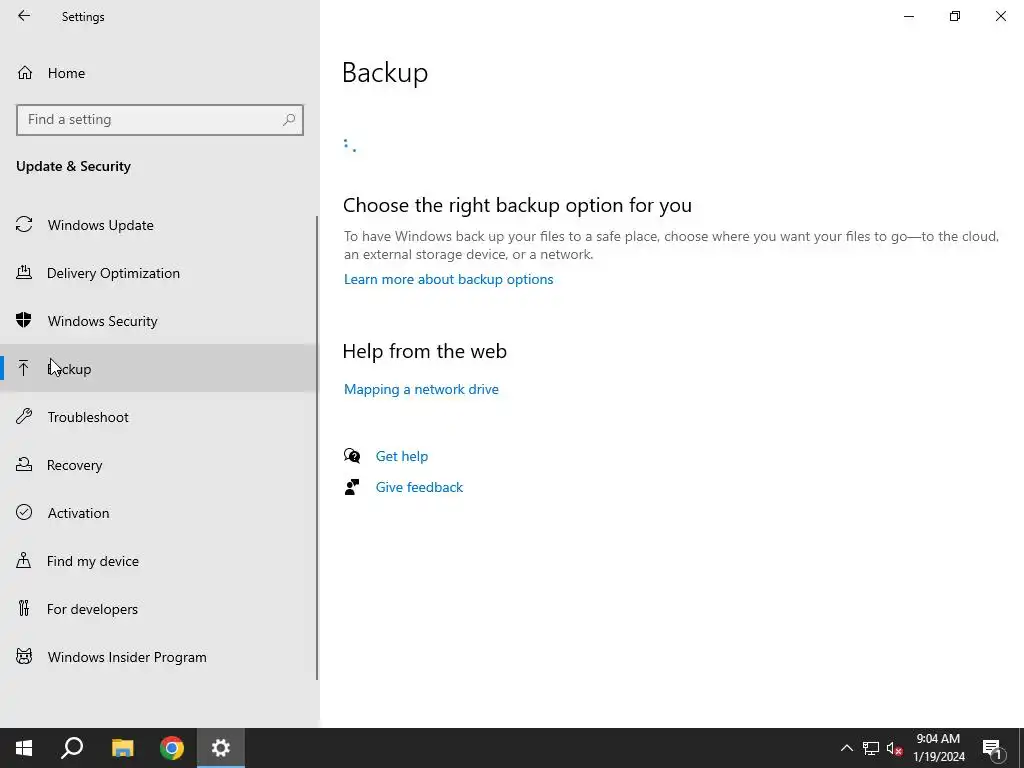This screenshot has width=1024, height=768.
Task: Open the Home icon in sidebar
Action: pyautogui.click(x=25, y=72)
